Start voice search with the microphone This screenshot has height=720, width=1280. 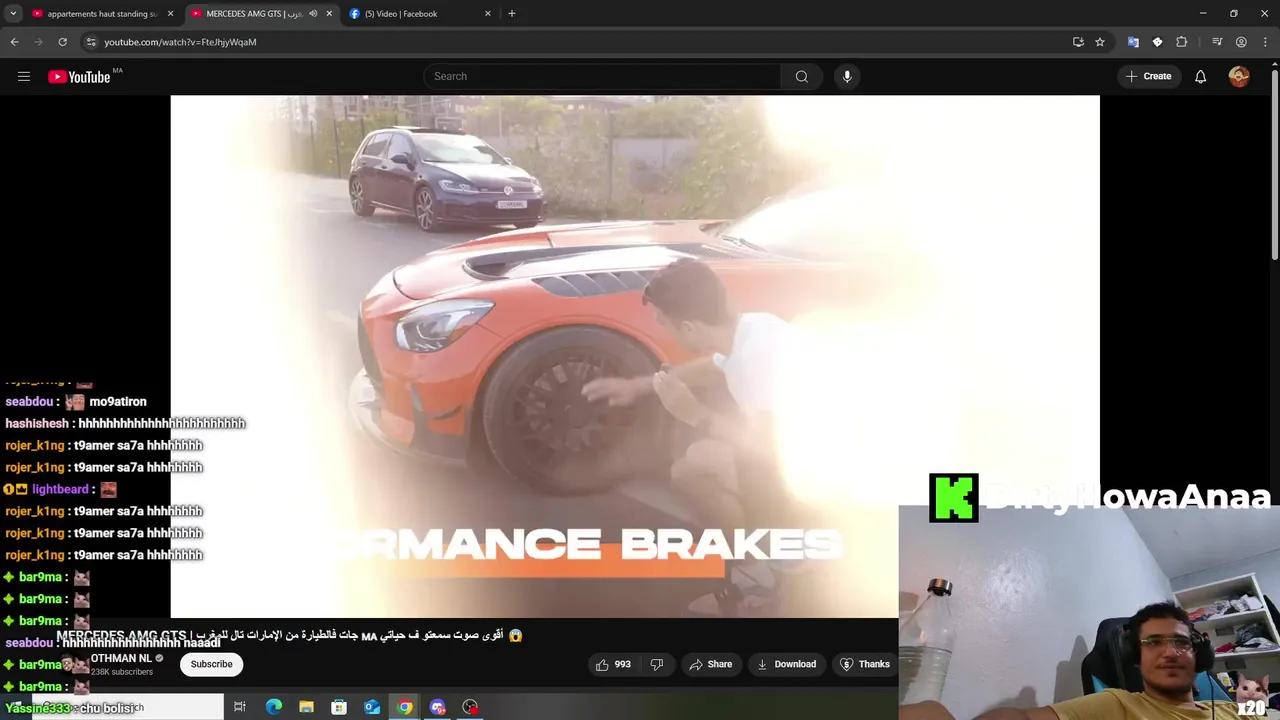tap(847, 76)
